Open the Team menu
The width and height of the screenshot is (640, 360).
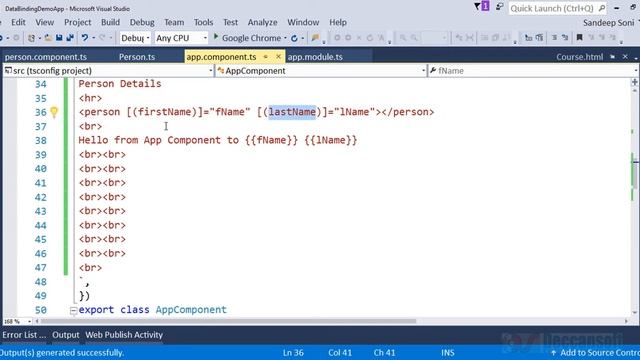point(174,22)
